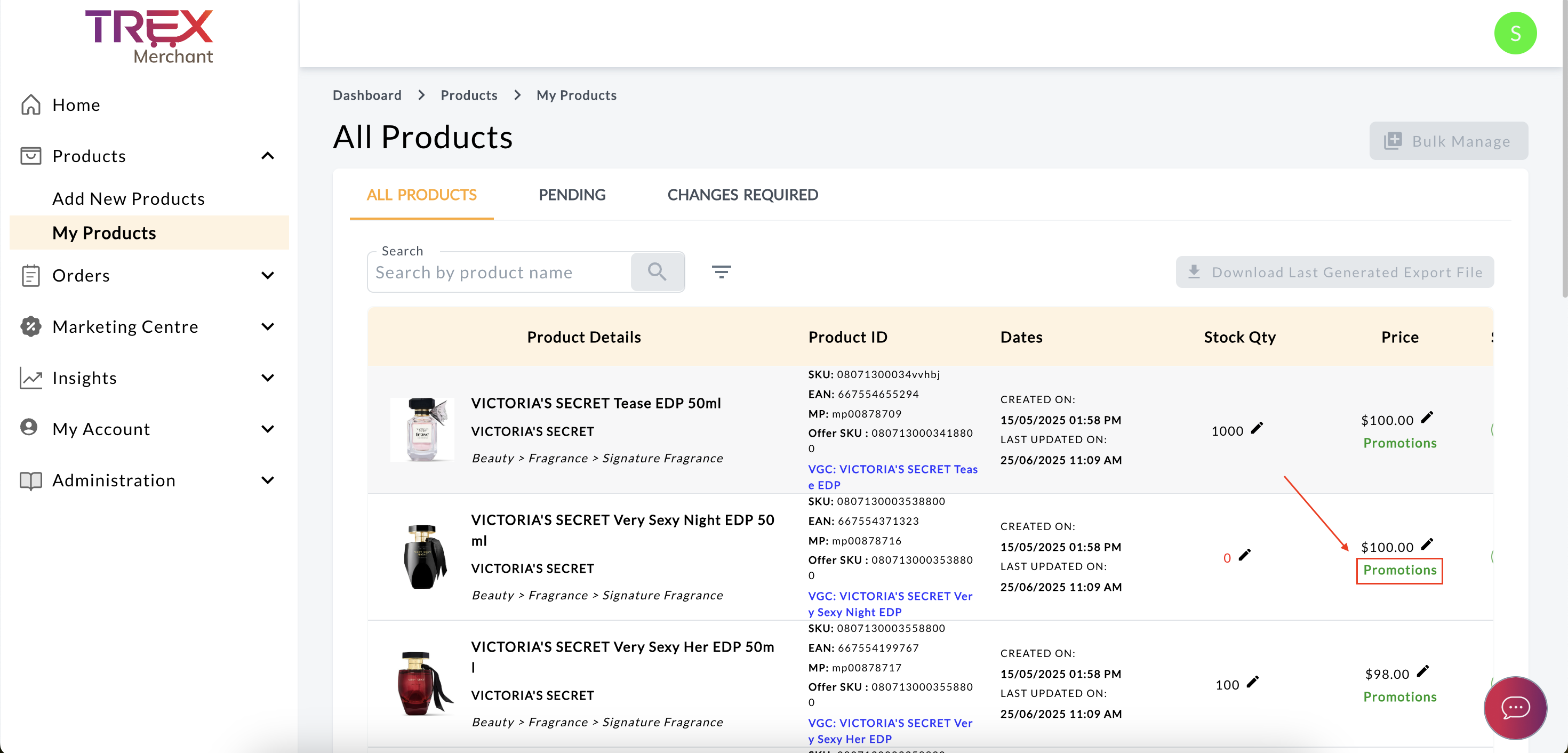Click the Price column header
The image size is (1568, 753).
click(x=1399, y=337)
